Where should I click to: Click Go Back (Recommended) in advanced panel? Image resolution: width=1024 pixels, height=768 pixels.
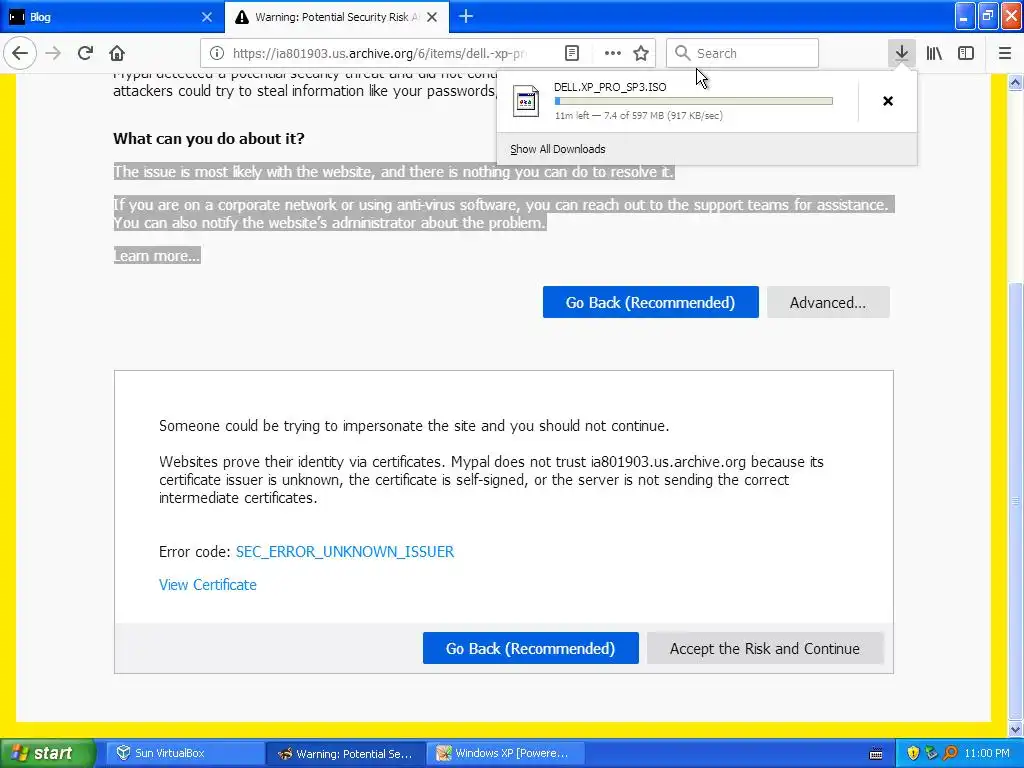530,648
